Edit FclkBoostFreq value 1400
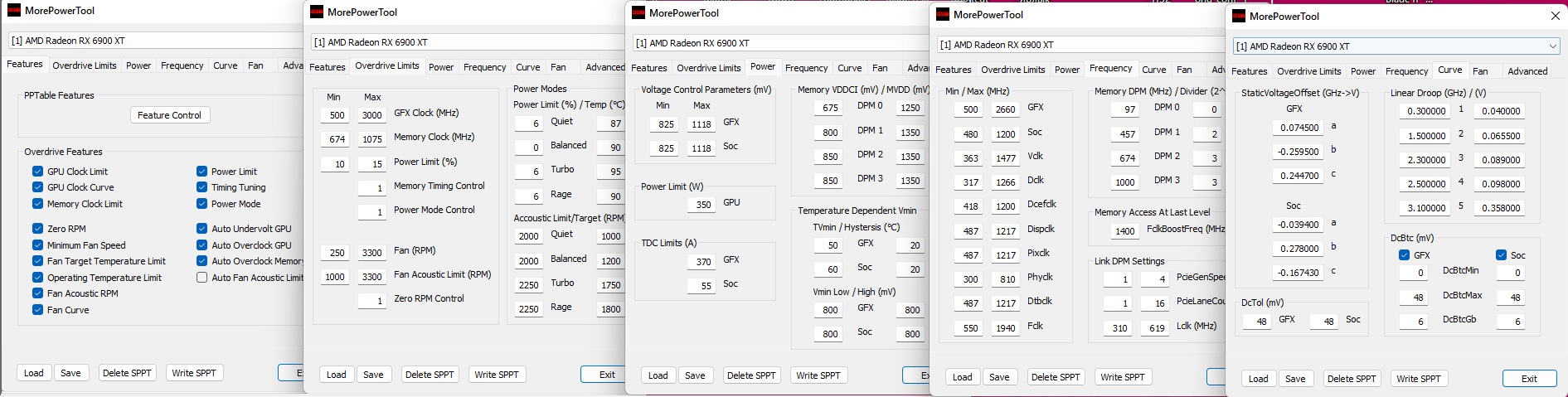Image resolution: width=1568 pixels, height=397 pixels. tap(1125, 231)
